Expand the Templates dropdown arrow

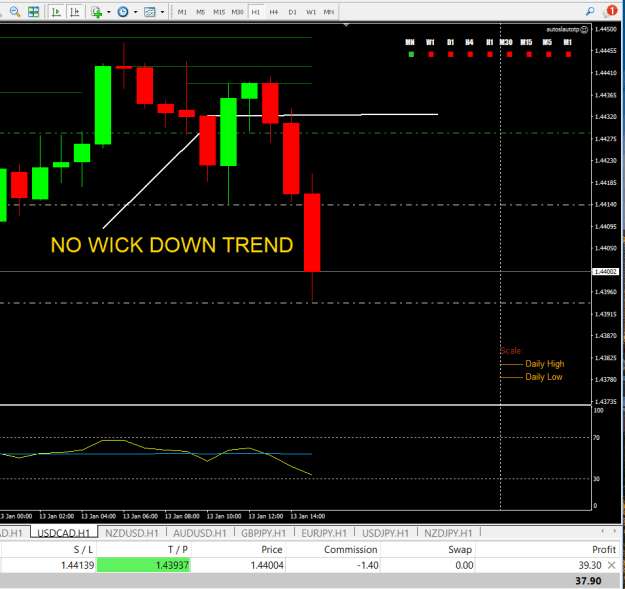[x=162, y=12]
